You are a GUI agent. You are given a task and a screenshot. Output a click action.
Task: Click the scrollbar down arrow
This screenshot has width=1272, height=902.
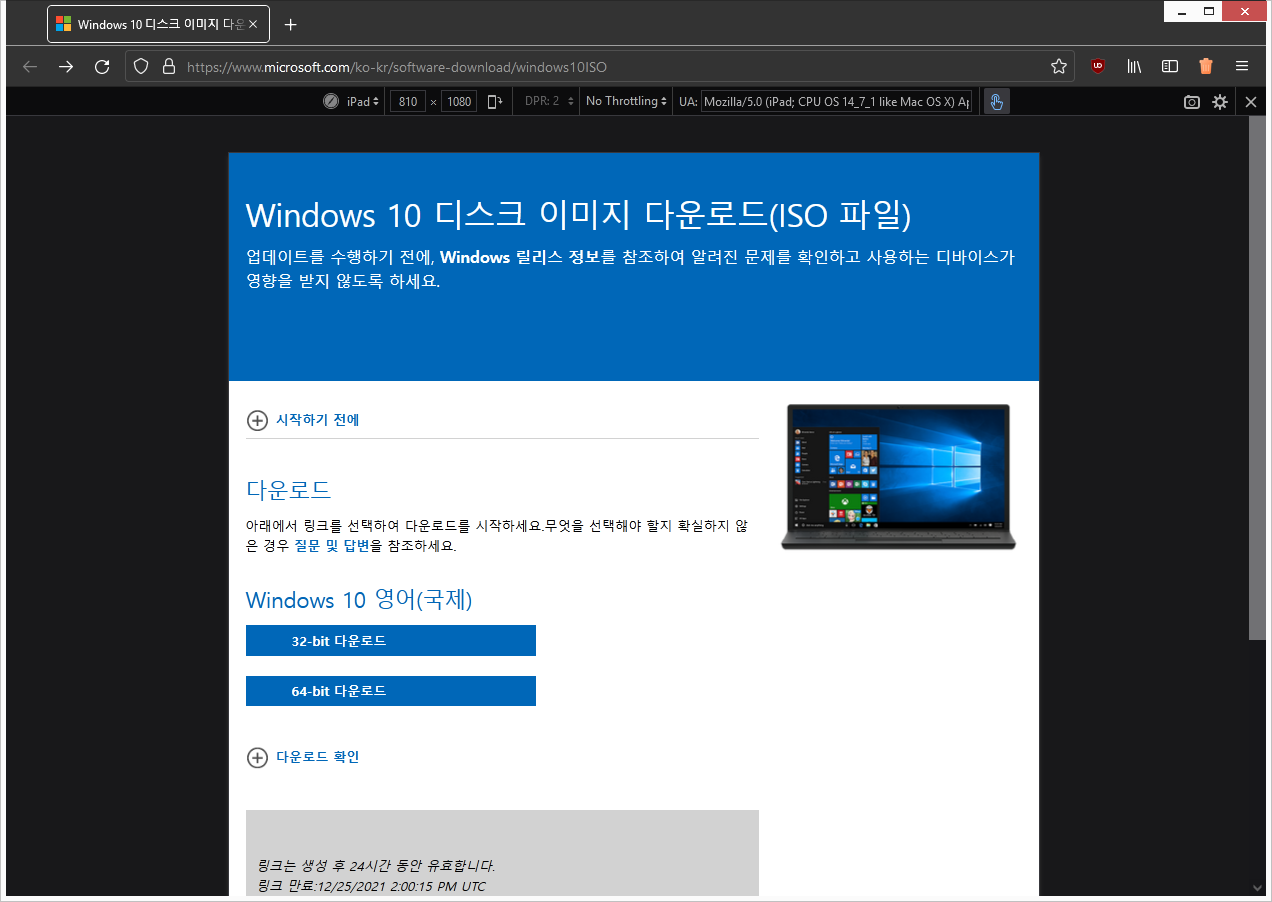[1258, 888]
